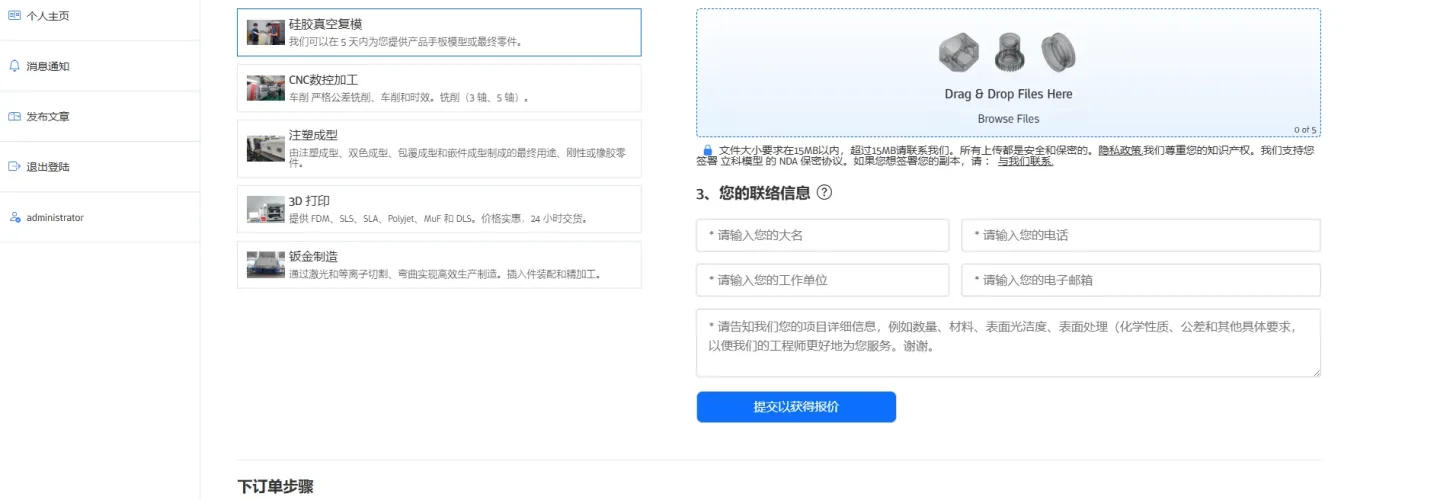The height and width of the screenshot is (500, 1440).
Task: Click the bell icon for 消息通知
Action: (14, 66)
